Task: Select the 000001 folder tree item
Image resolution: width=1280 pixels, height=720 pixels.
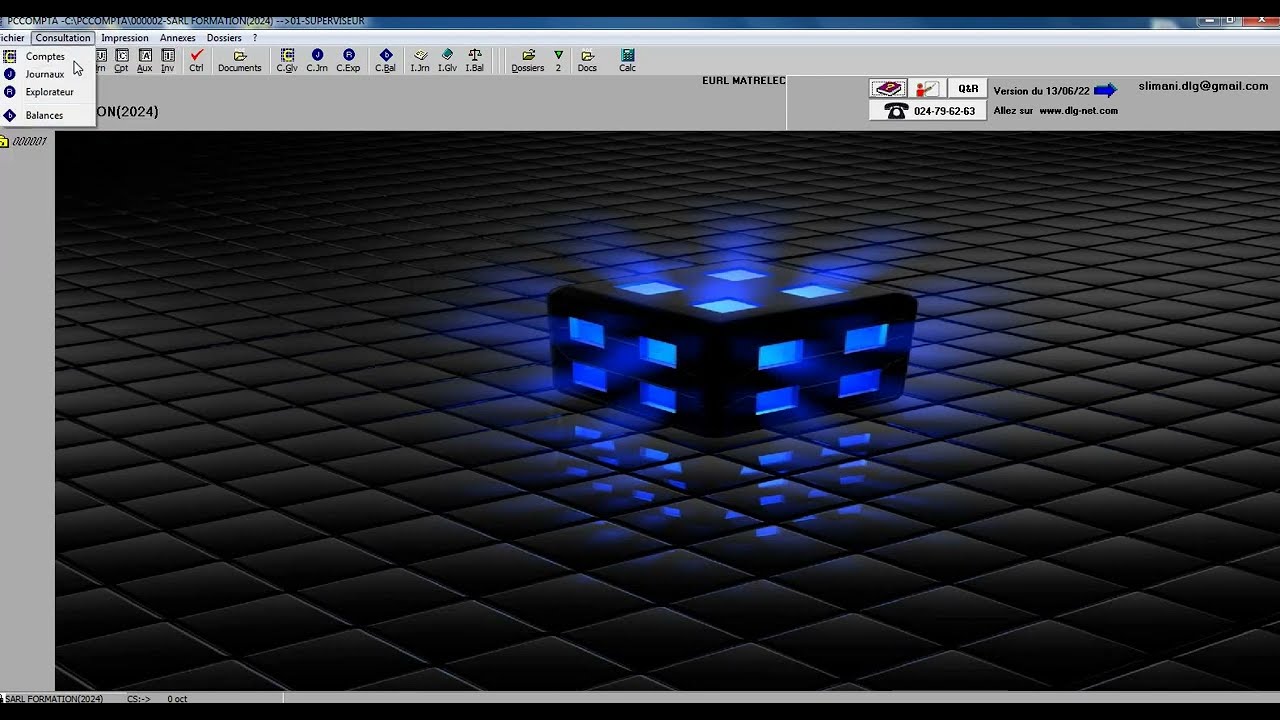Action: [x=24, y=142]
